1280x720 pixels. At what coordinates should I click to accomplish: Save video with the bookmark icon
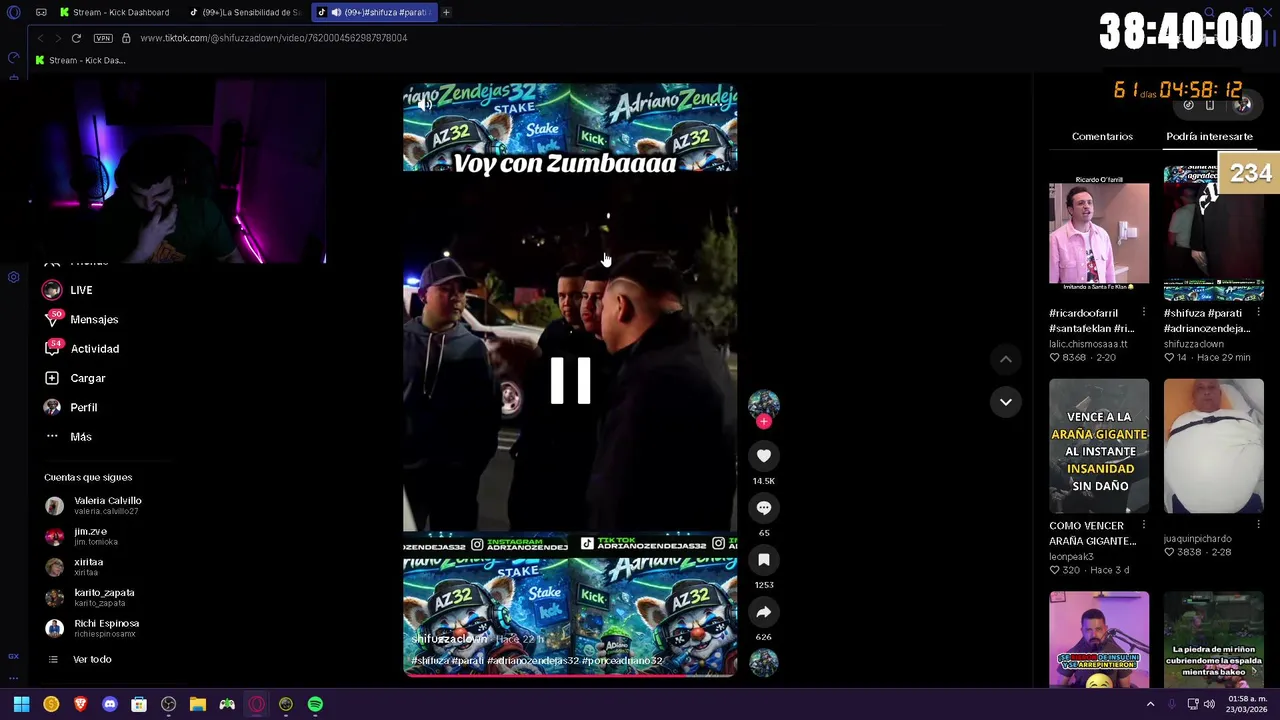[763, 560]
